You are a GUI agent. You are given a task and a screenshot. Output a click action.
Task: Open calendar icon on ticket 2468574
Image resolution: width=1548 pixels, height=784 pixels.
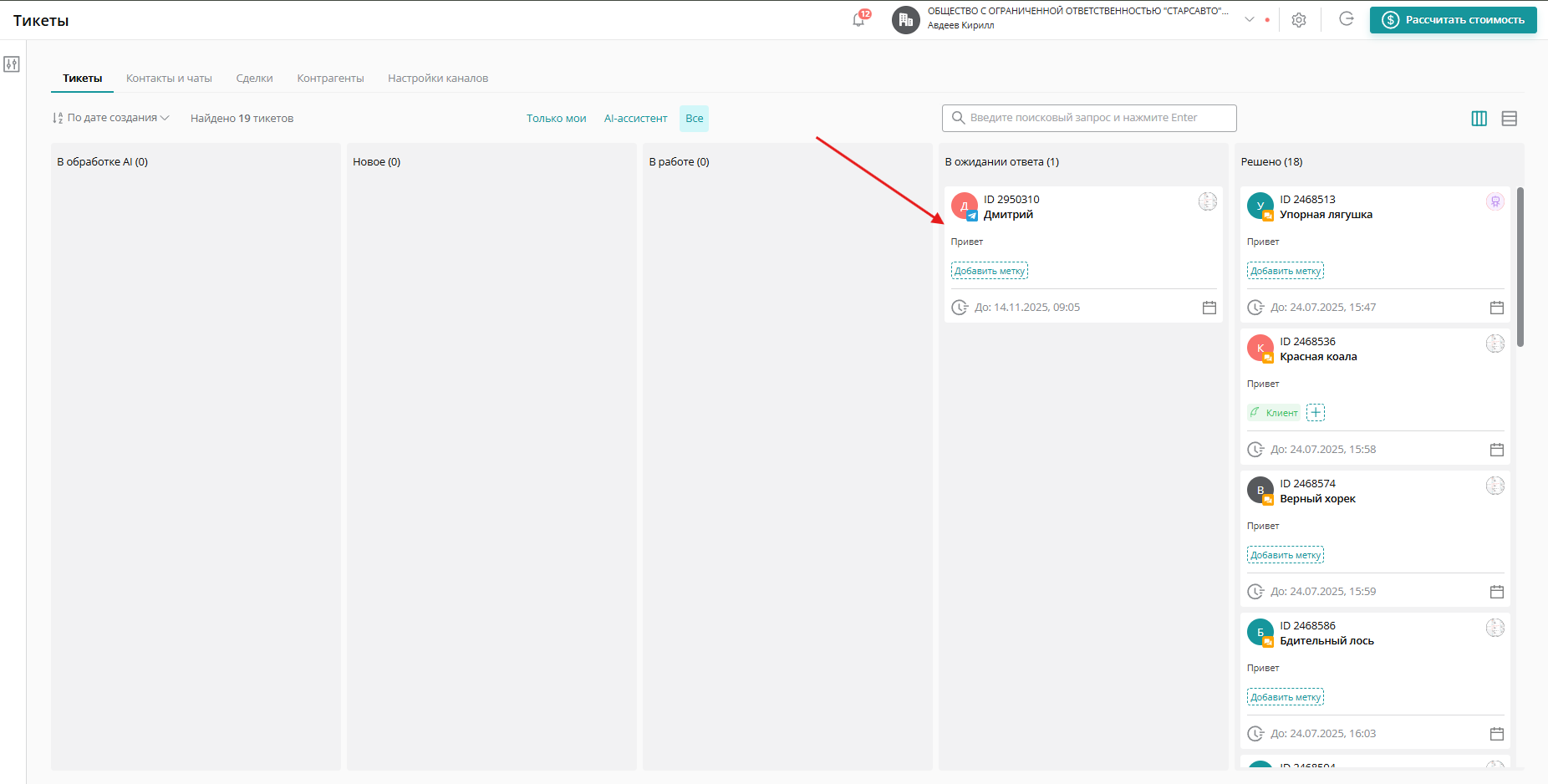tap(1496, 592)
